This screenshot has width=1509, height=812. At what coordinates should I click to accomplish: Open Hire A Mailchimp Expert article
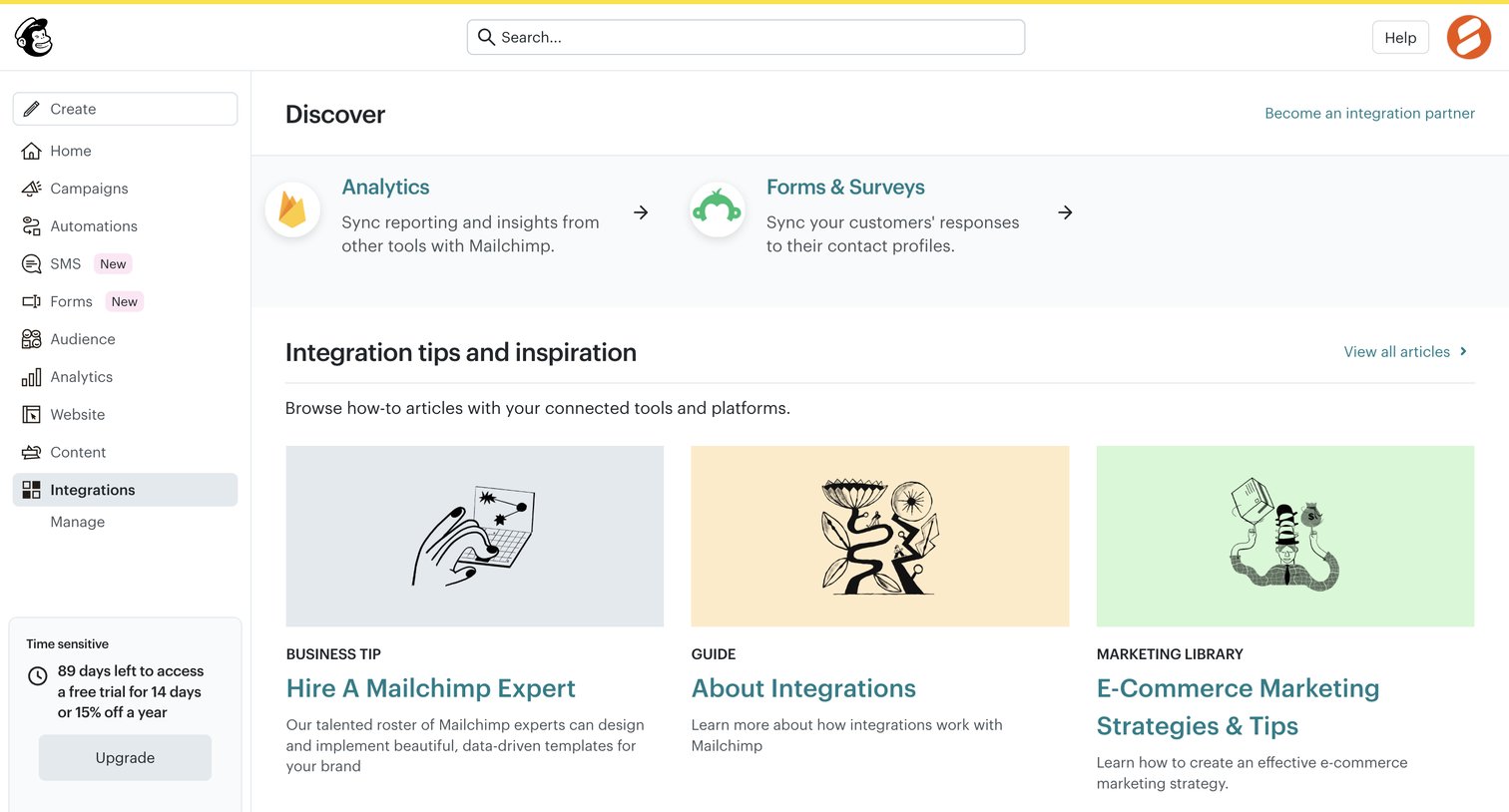pos(430,688)
